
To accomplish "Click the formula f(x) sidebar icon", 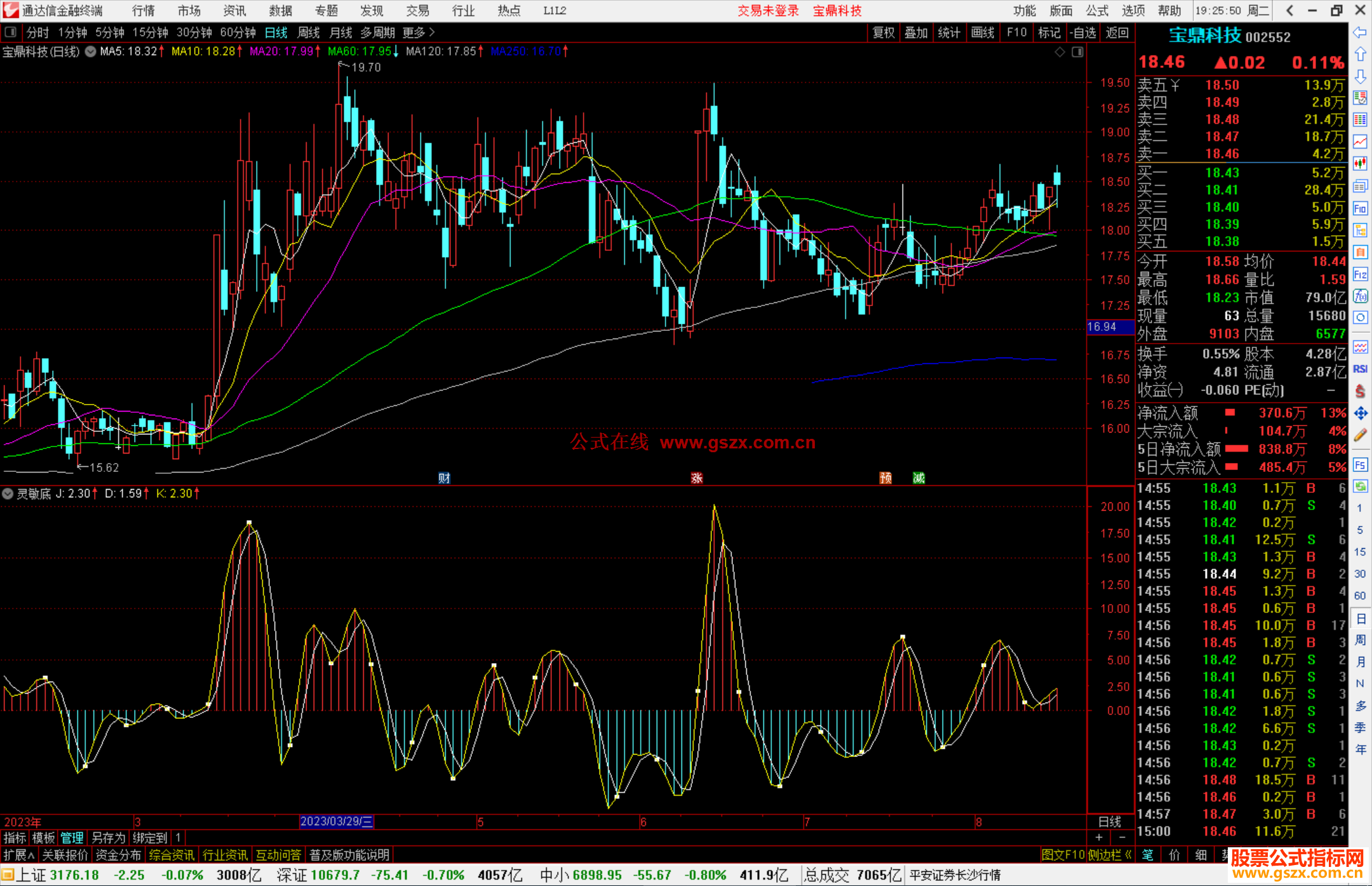I will point(1360,296).
